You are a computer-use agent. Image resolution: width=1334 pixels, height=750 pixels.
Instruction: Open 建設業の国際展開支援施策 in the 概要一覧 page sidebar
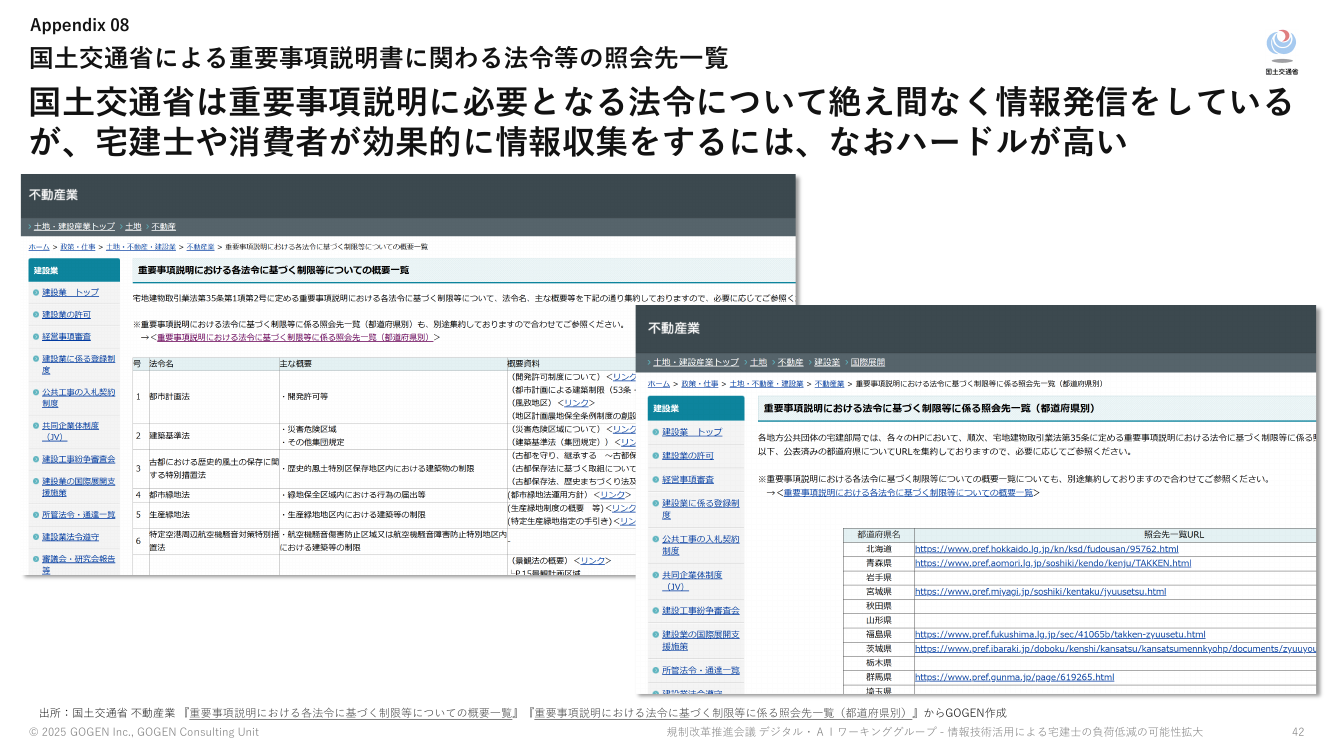(x=79, y=487)
